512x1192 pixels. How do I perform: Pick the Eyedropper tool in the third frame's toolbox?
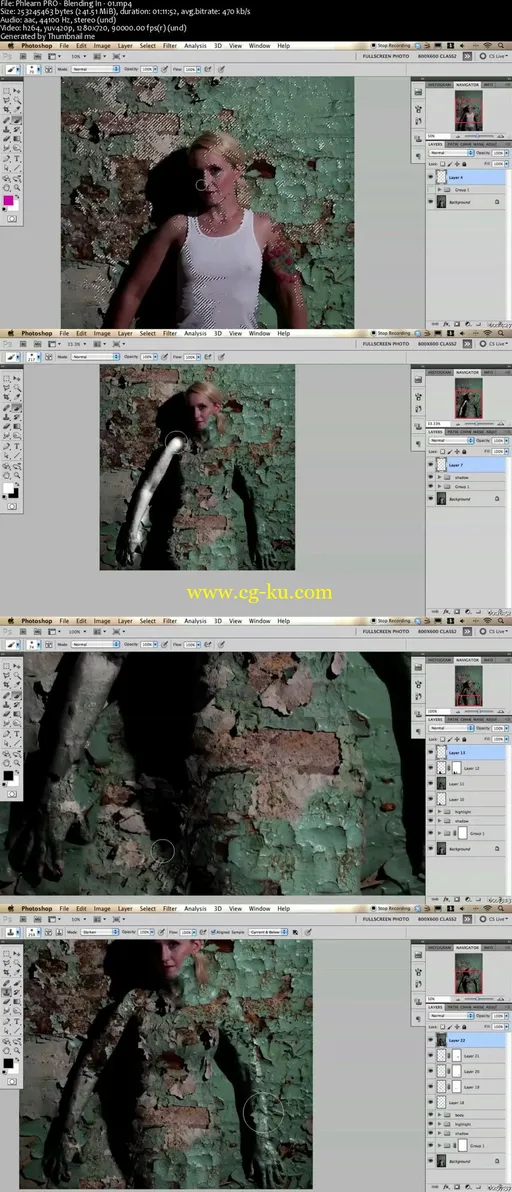tap(17, 684)
